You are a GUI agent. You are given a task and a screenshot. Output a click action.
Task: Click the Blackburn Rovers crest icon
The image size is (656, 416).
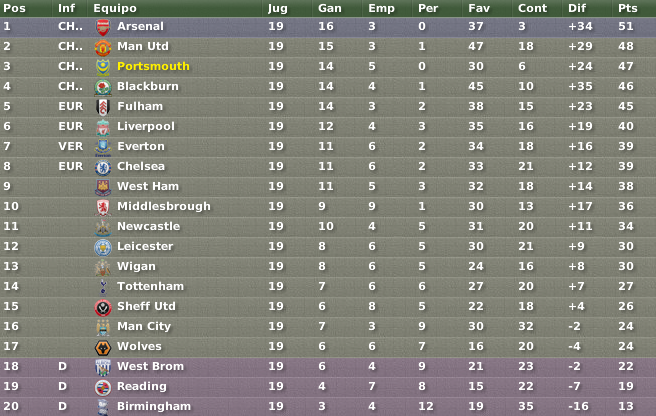coord(103,87)
